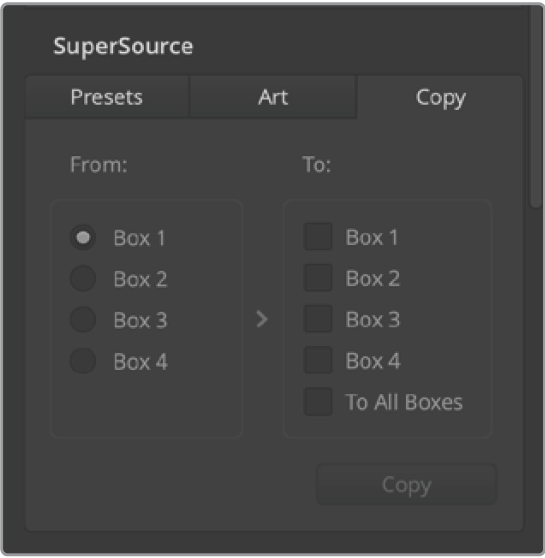The height and width of the screenshot is (558, 545).
Task: Enable To All Boxes checkbox
Action: (318, 402)
